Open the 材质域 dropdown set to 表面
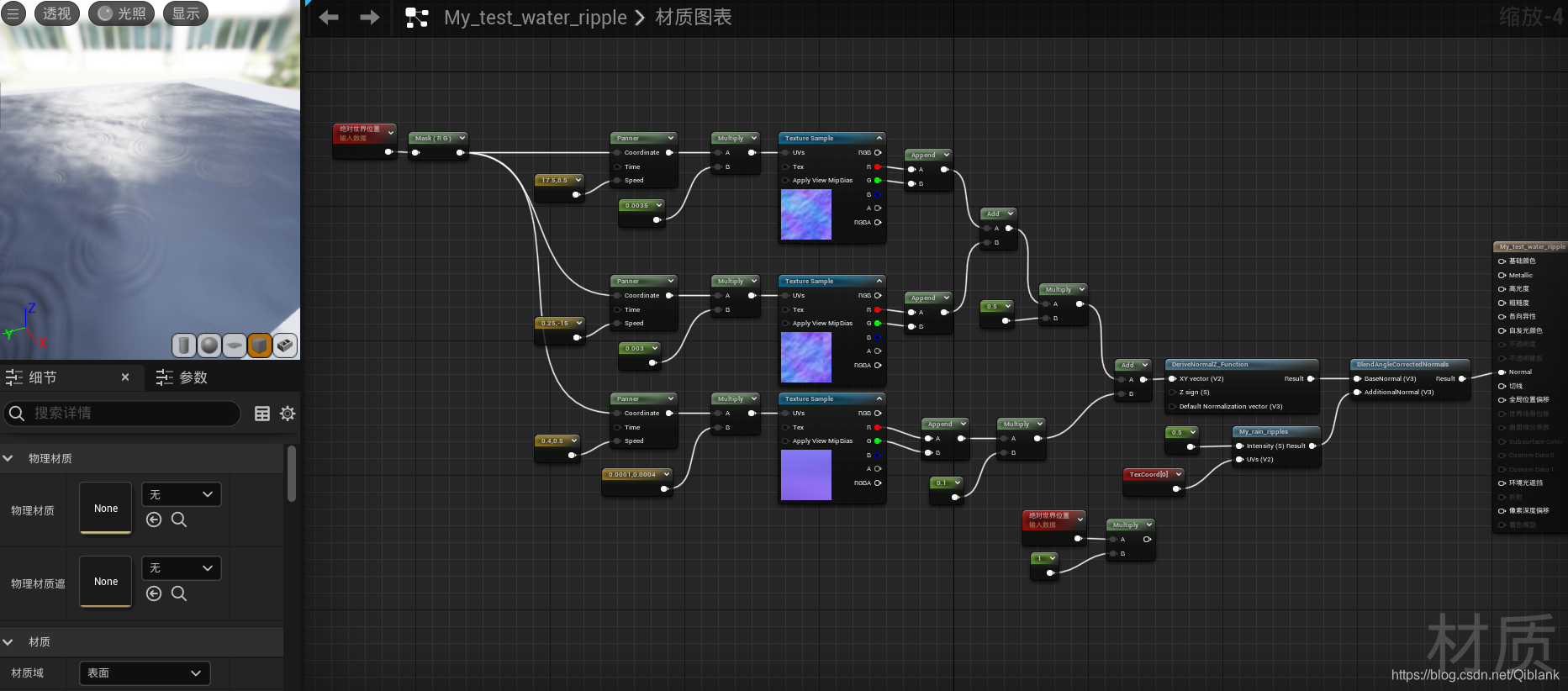1568x691 pixels. click(x=145, y=673)
